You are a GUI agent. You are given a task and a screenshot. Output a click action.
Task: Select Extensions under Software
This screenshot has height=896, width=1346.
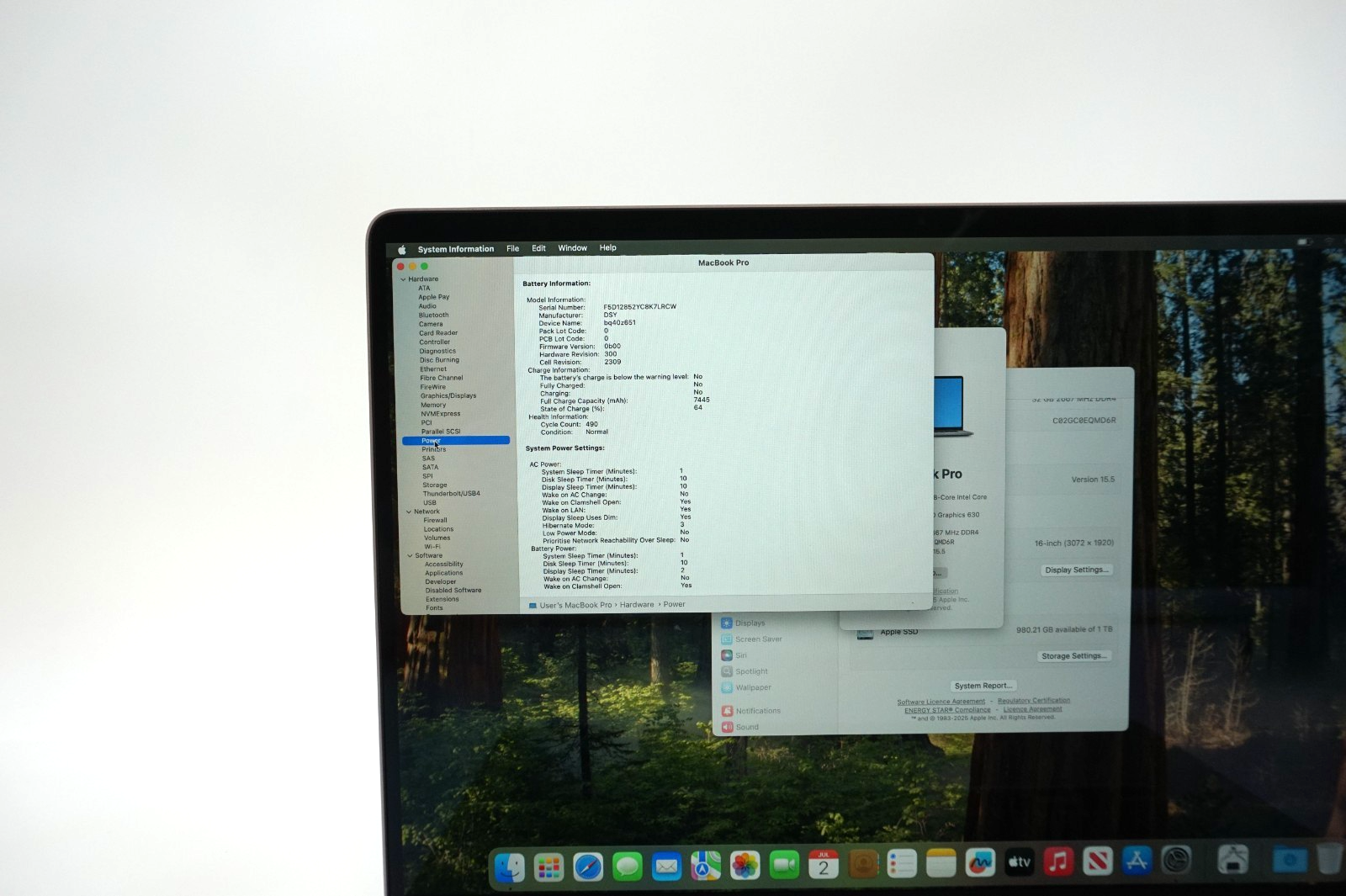(442, 599)
